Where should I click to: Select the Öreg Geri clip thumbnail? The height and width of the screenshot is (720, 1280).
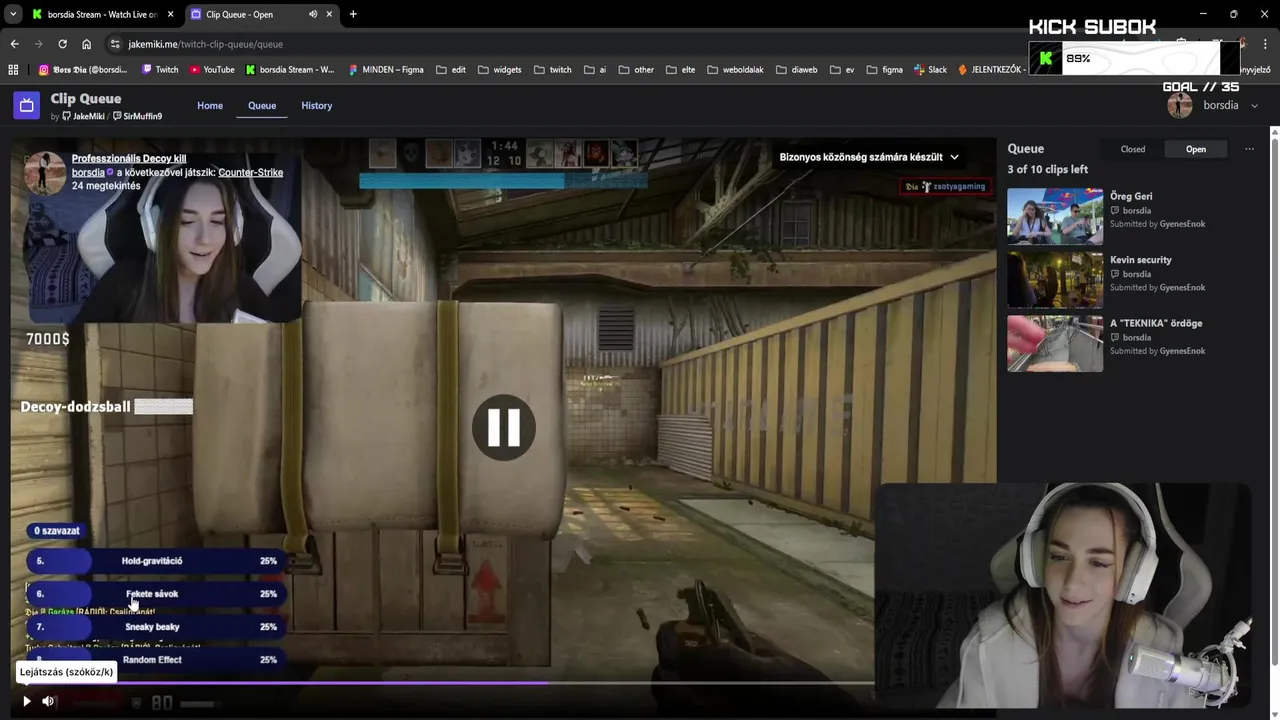coord(1055,216)
